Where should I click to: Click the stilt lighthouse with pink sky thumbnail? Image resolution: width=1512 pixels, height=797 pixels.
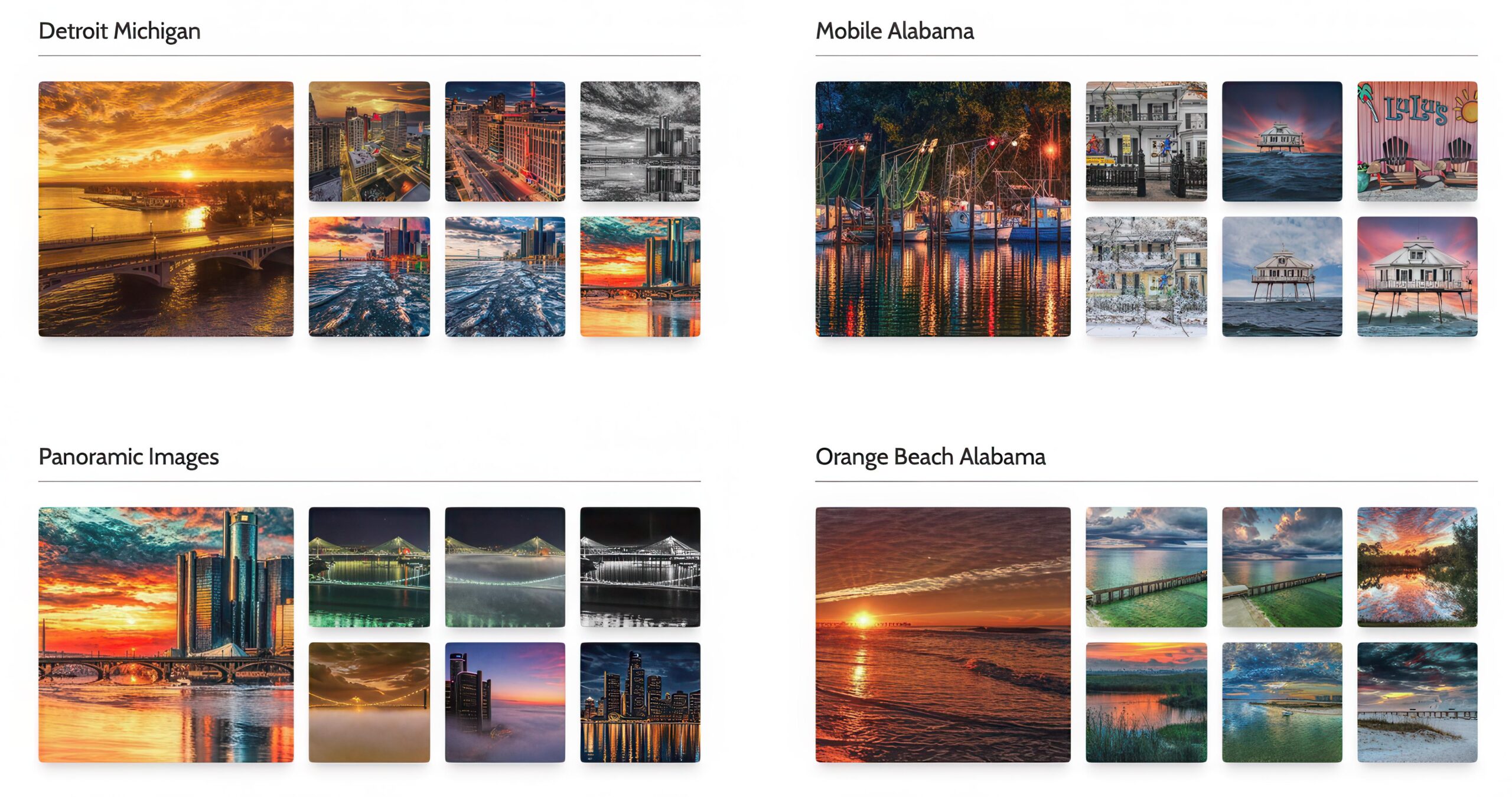pyautogui.click(x=1417, y=276)
